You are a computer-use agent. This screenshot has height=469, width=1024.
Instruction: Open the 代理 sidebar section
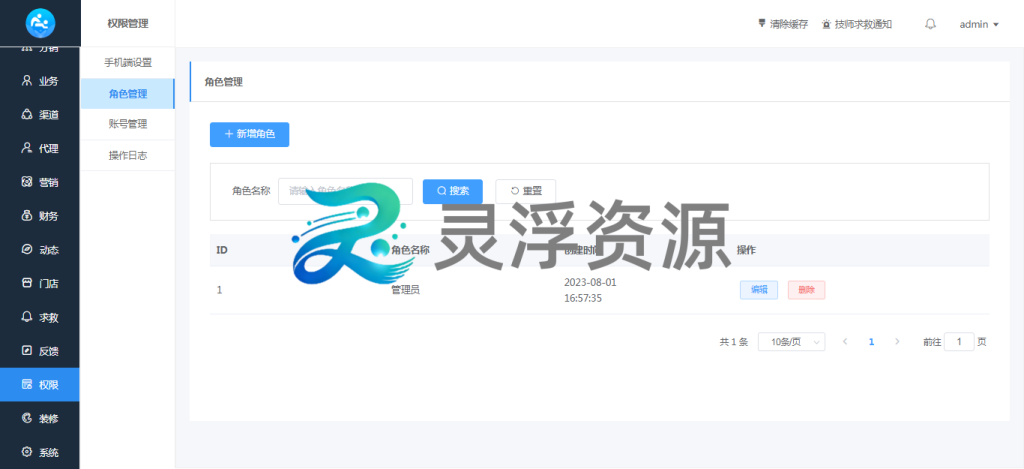40,148
